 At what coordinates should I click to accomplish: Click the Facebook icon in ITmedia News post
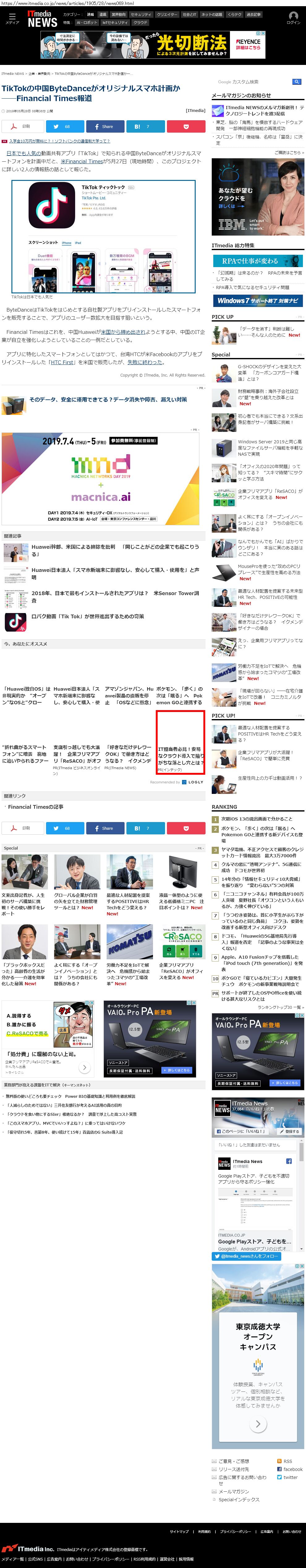click(288, 1161)
